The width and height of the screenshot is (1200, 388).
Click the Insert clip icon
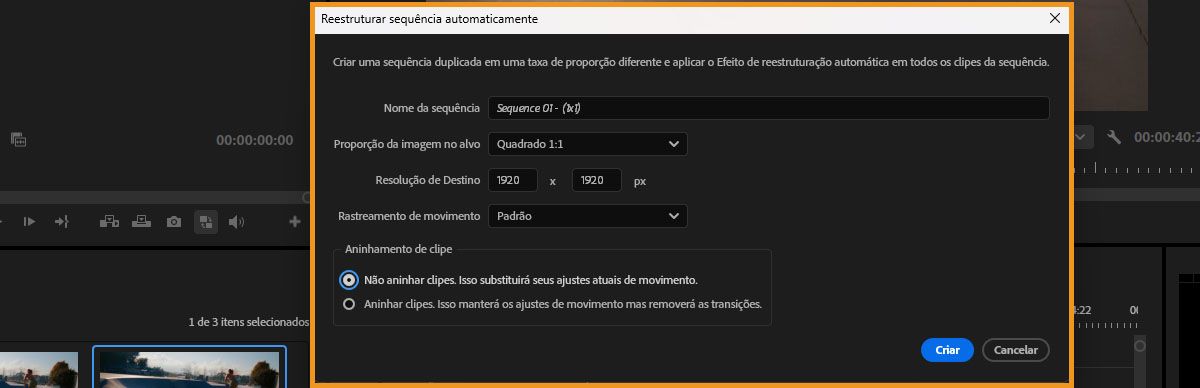(x=109, y=221)
